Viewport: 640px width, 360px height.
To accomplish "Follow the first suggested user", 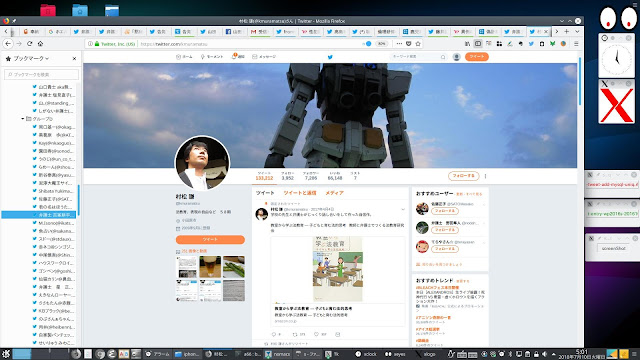I will [x=444, y=211].
